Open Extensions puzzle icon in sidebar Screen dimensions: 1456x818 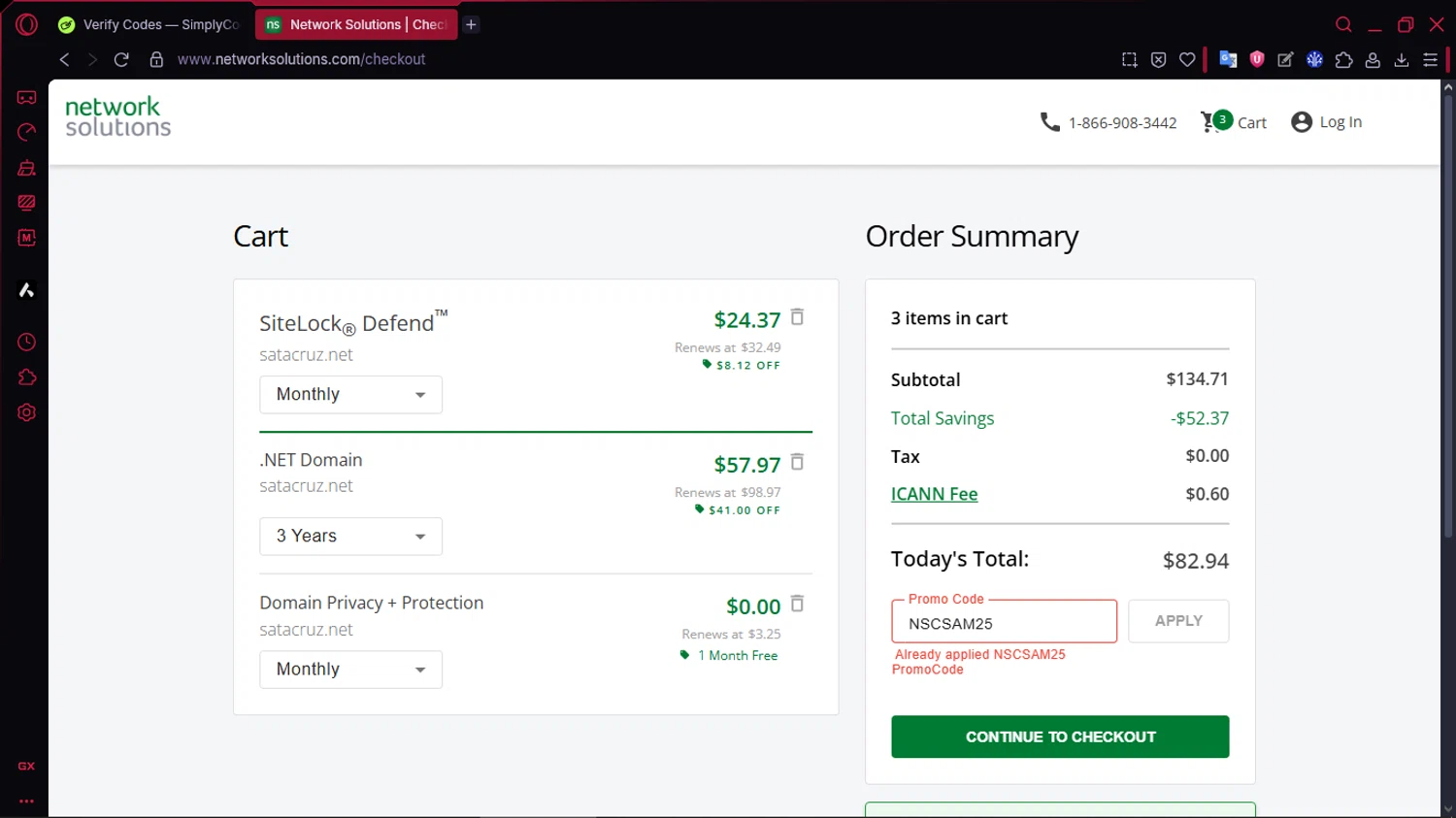click(x=26, y=377)
